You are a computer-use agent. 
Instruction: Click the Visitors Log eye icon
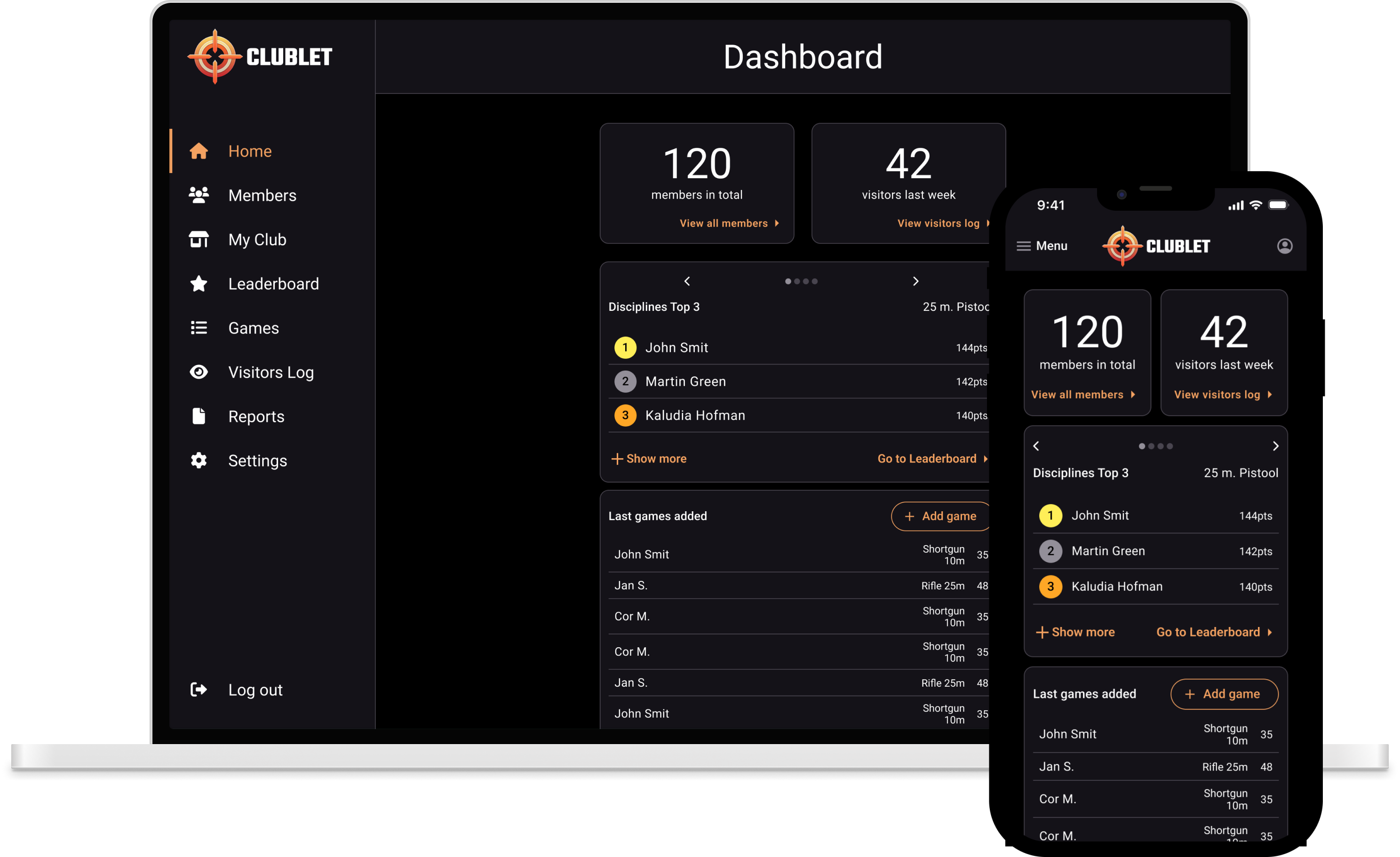(199, 372)
